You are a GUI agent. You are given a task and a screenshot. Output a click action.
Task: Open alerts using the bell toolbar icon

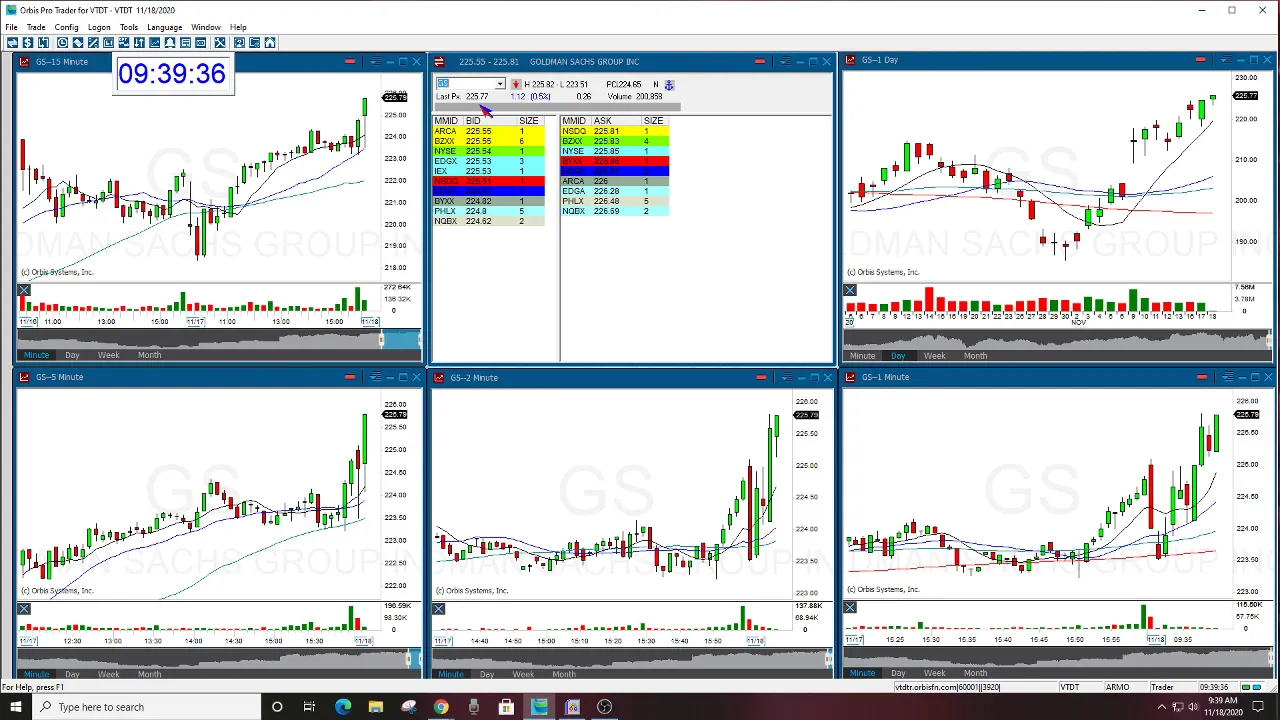point(170,43)
